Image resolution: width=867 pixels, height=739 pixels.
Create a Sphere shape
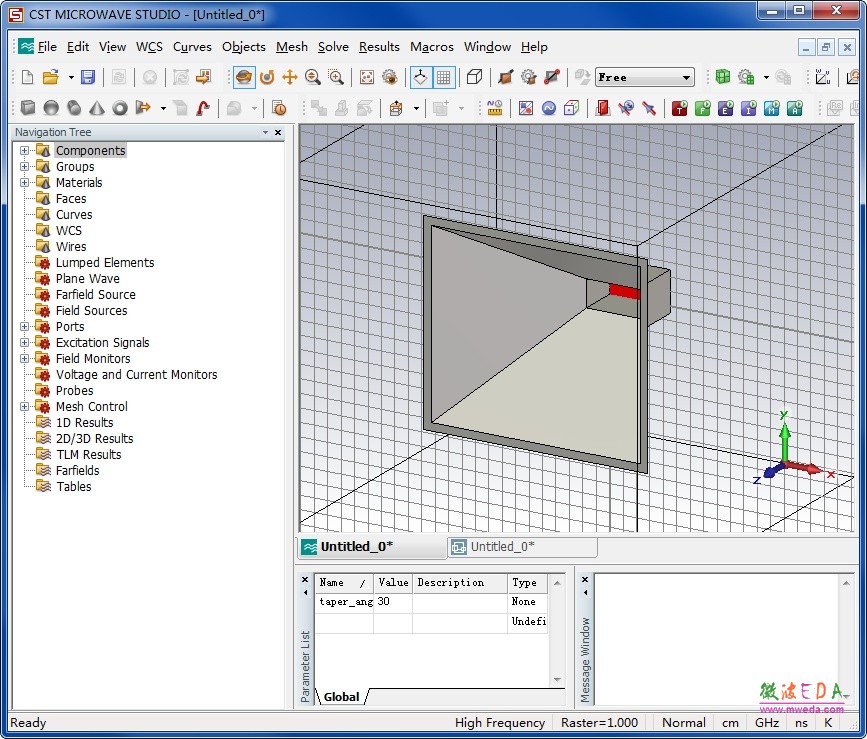pos(51,108)
